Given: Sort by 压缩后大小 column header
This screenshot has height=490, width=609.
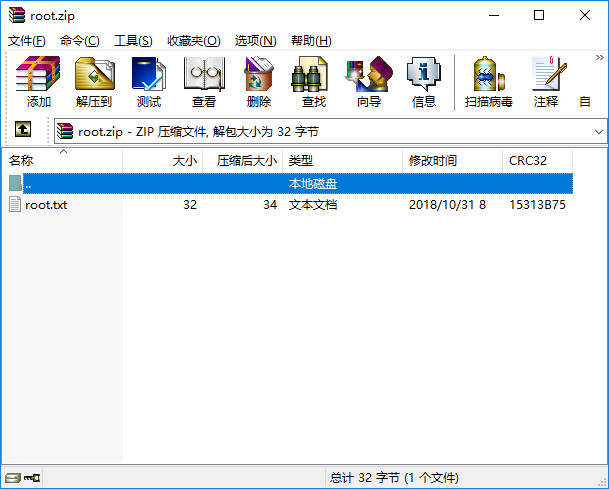Looking at the screenshot, I should (243, 160).
